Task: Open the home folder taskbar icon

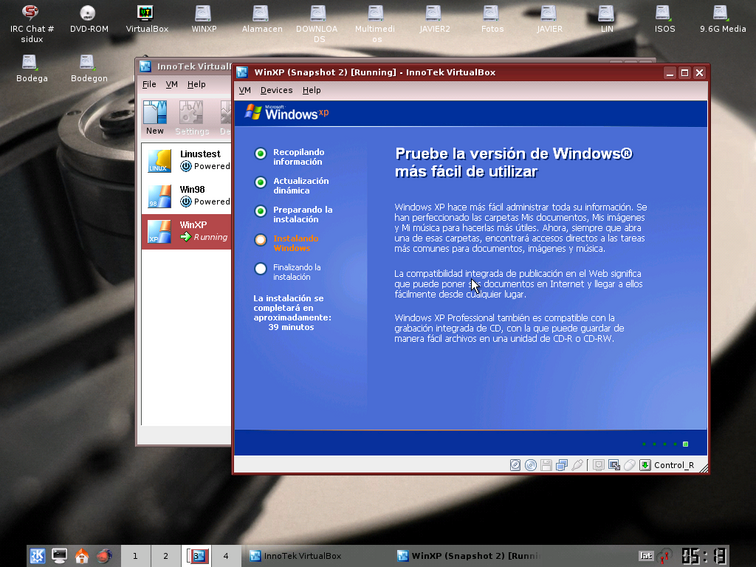Action: pyautogui.click(x=81, y=556)
